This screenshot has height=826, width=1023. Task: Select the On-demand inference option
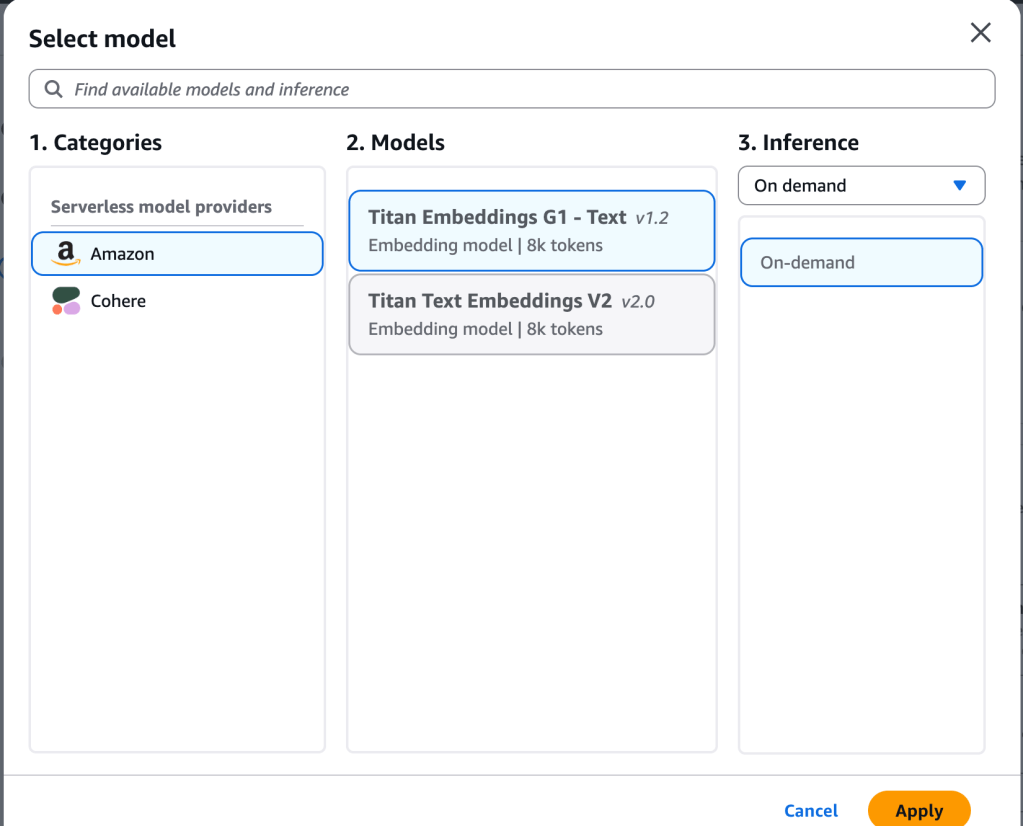tap(860, 263)
